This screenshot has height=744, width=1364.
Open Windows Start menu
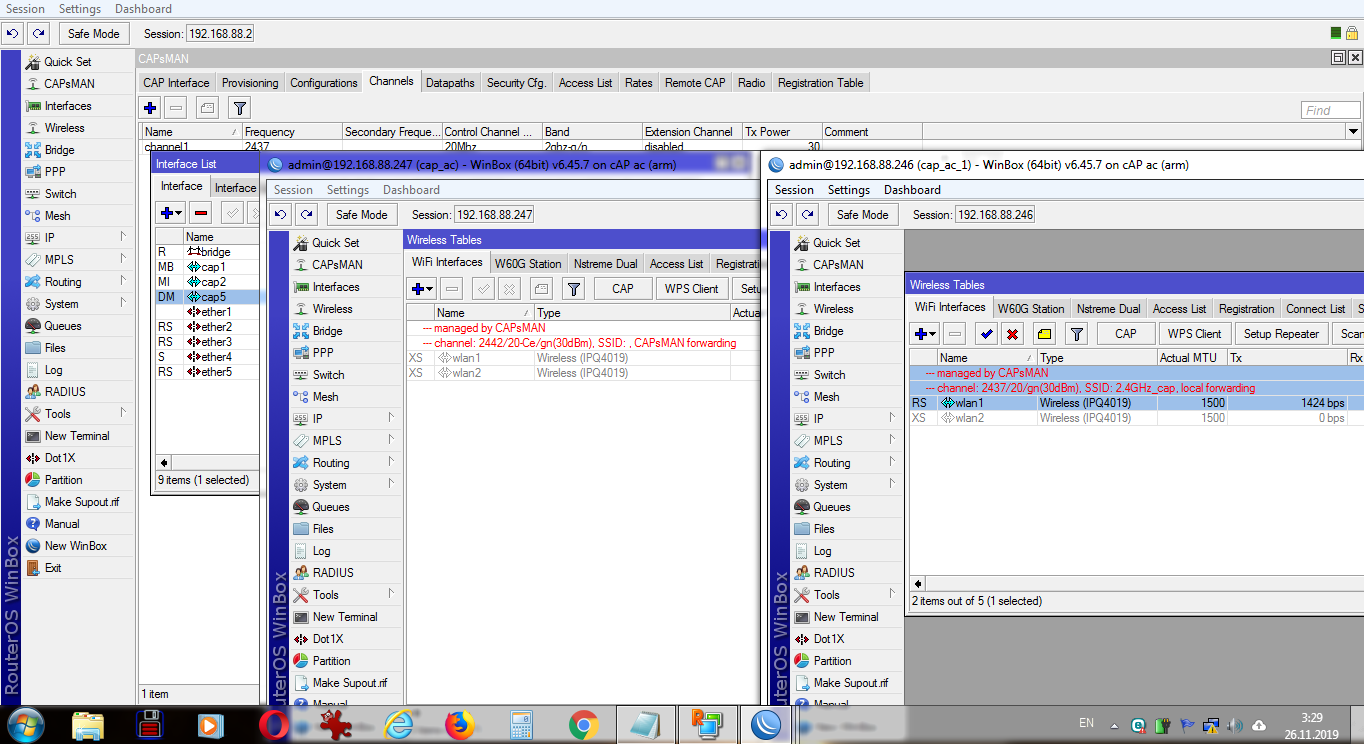click(x=25, y=724)
